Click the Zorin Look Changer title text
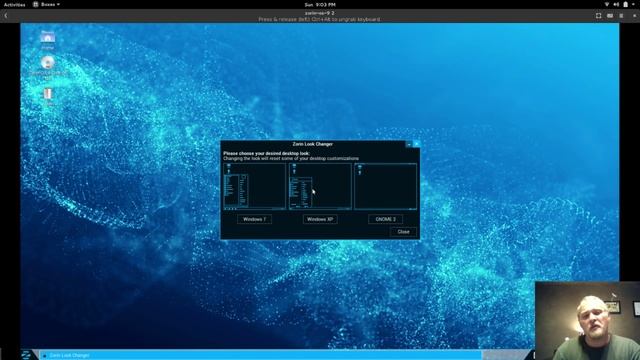The width and height of the screenshot is (640, 360). pyautogui.click(x=313, y=144)
